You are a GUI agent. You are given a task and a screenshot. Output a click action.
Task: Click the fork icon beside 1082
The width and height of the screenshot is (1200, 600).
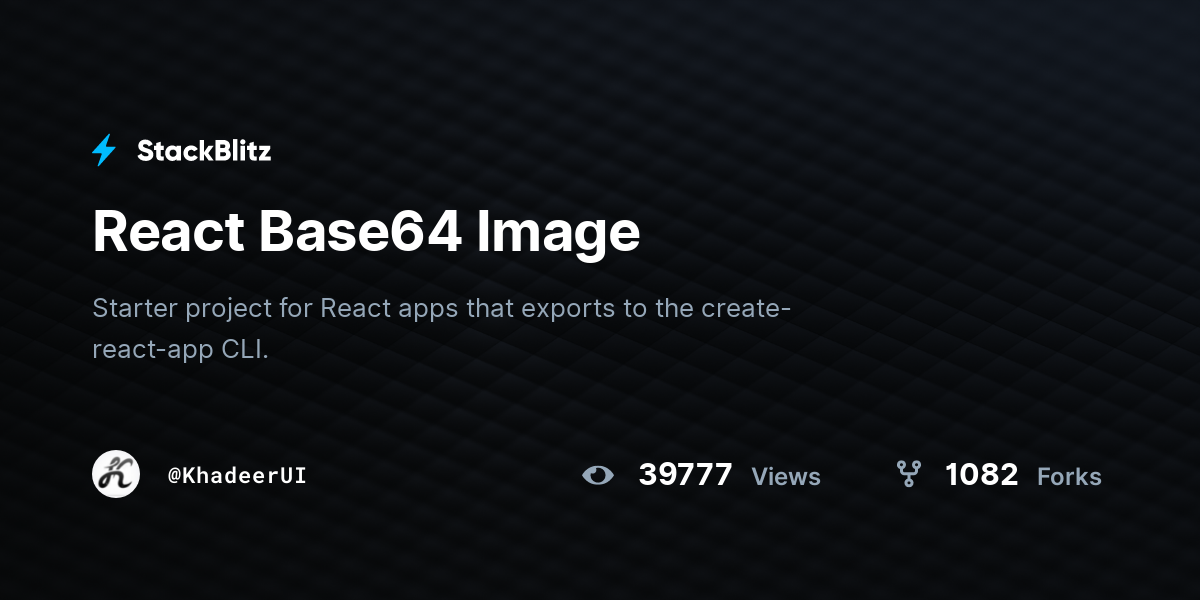click(908, 474)
